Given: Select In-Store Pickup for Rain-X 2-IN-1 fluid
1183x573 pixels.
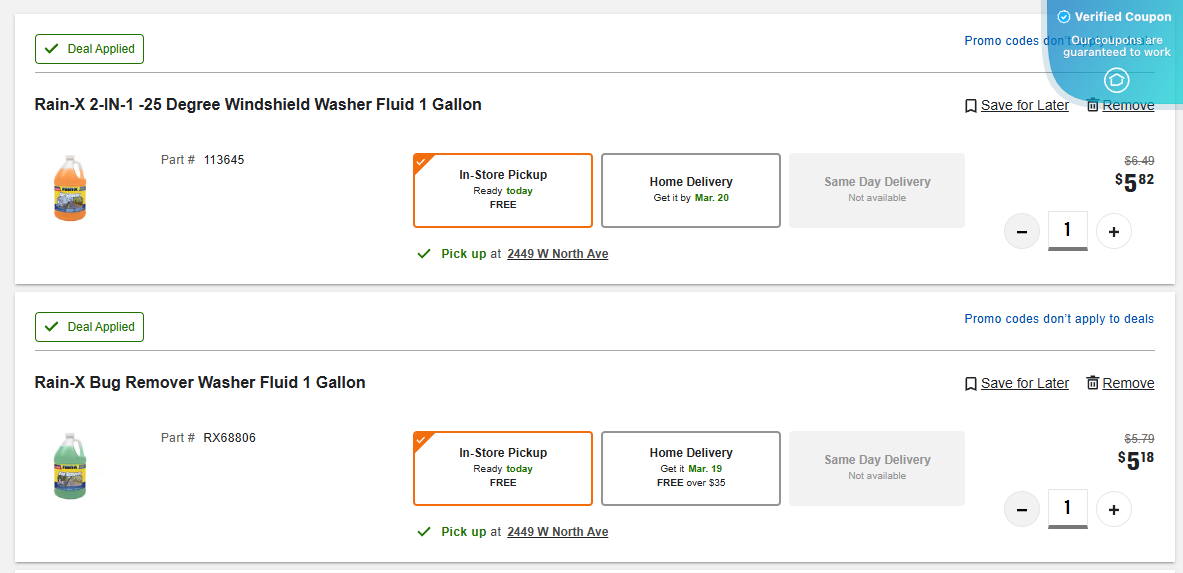Looking at the screenshot, I should [x=502, y=190].
